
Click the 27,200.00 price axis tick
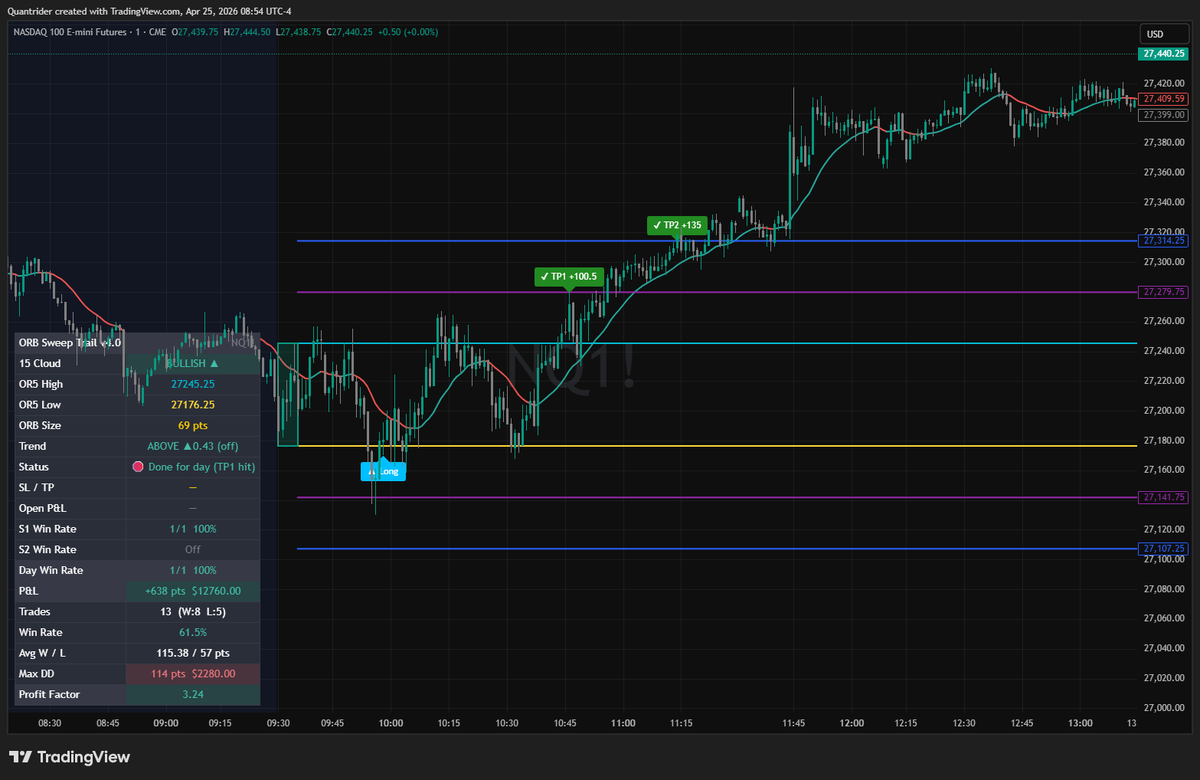1164,410
